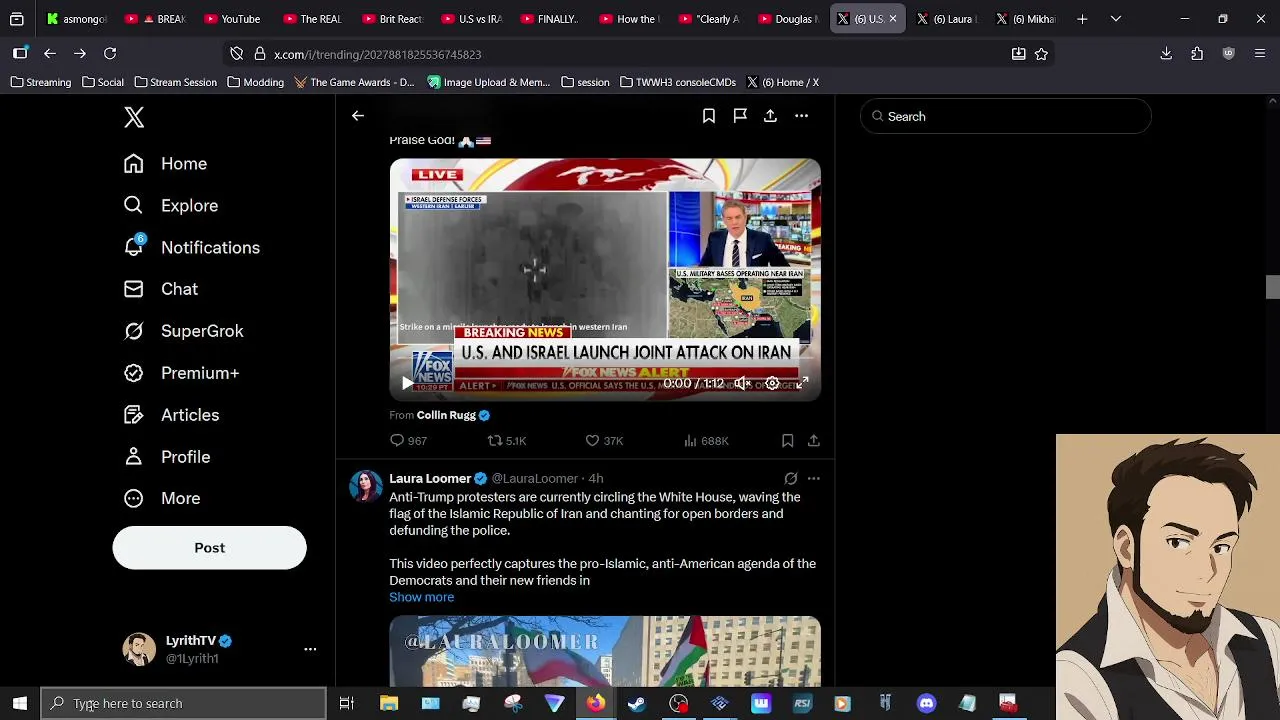
Task: Share the Collin Rugg post
Action: [814, 441]
